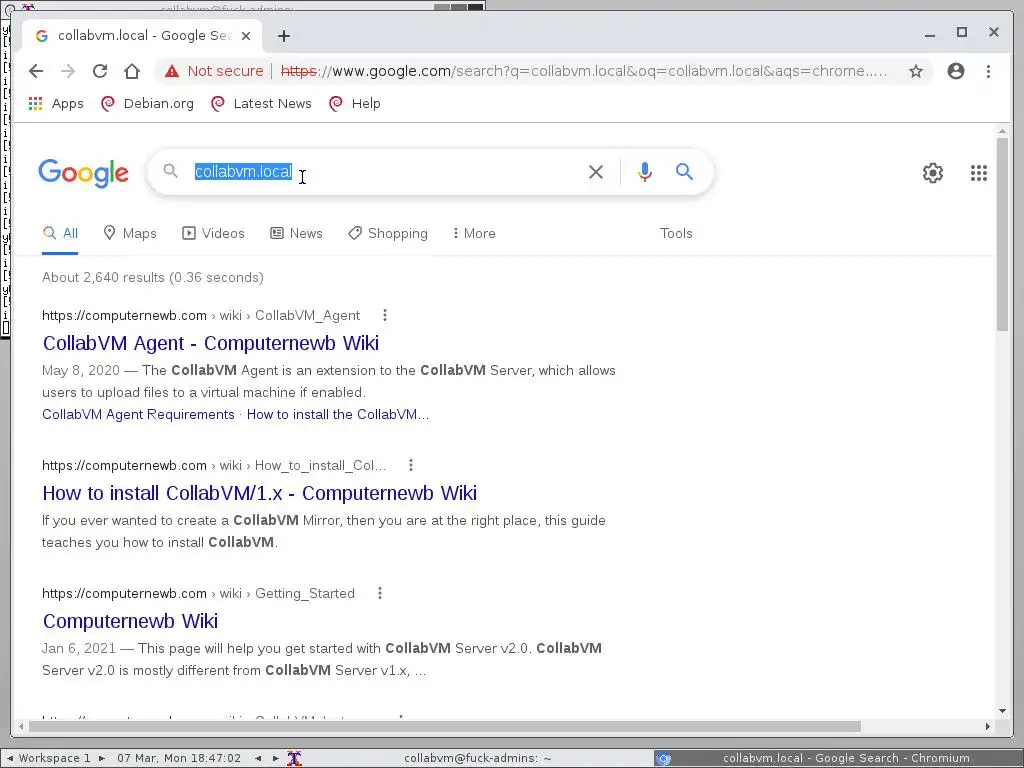
Task: Click the Workspace 1 label
Action: click(x=54, y=758)
